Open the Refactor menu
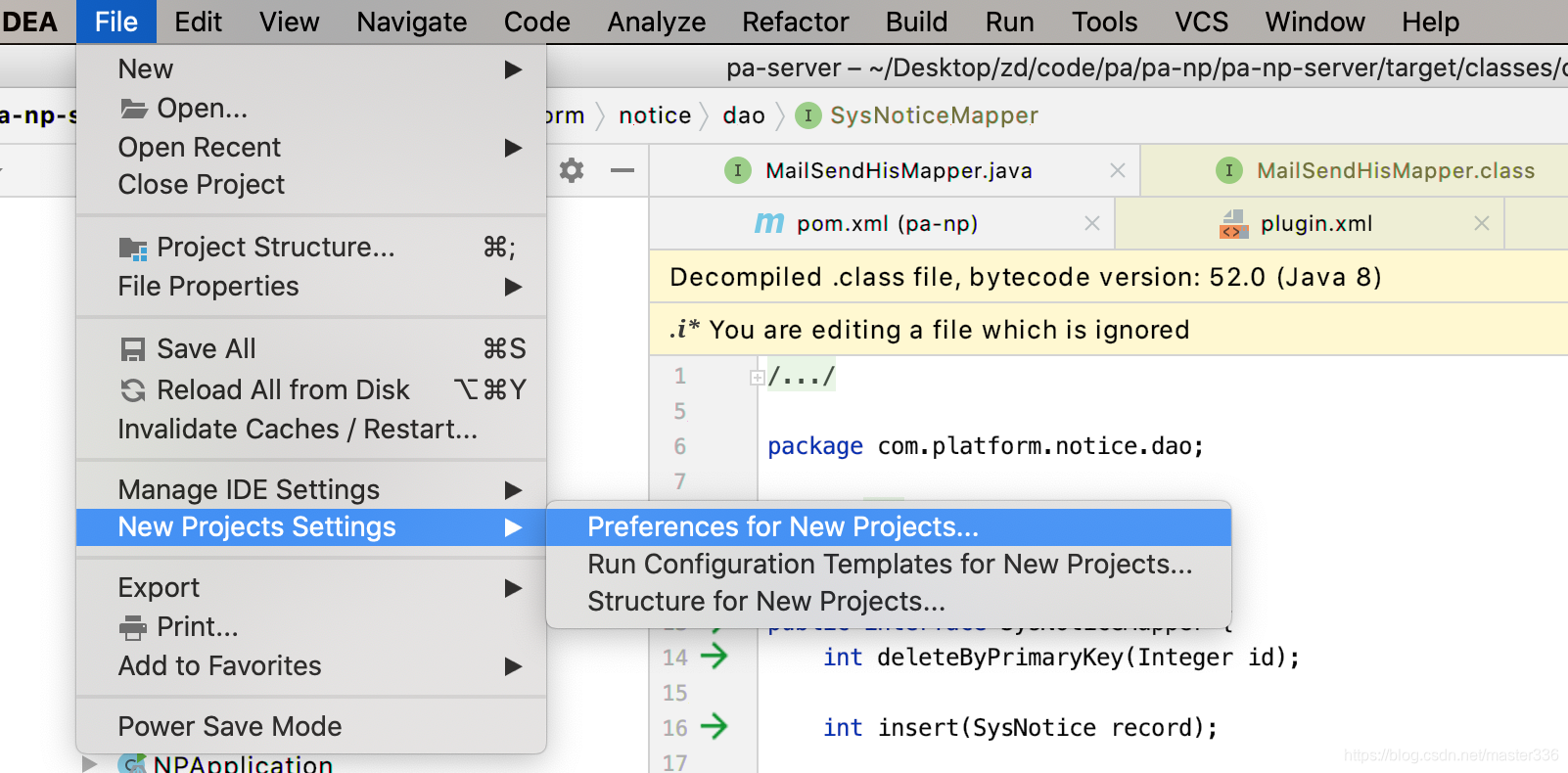This screenshot has width=1568, height=773. click(x=795, y=22)
